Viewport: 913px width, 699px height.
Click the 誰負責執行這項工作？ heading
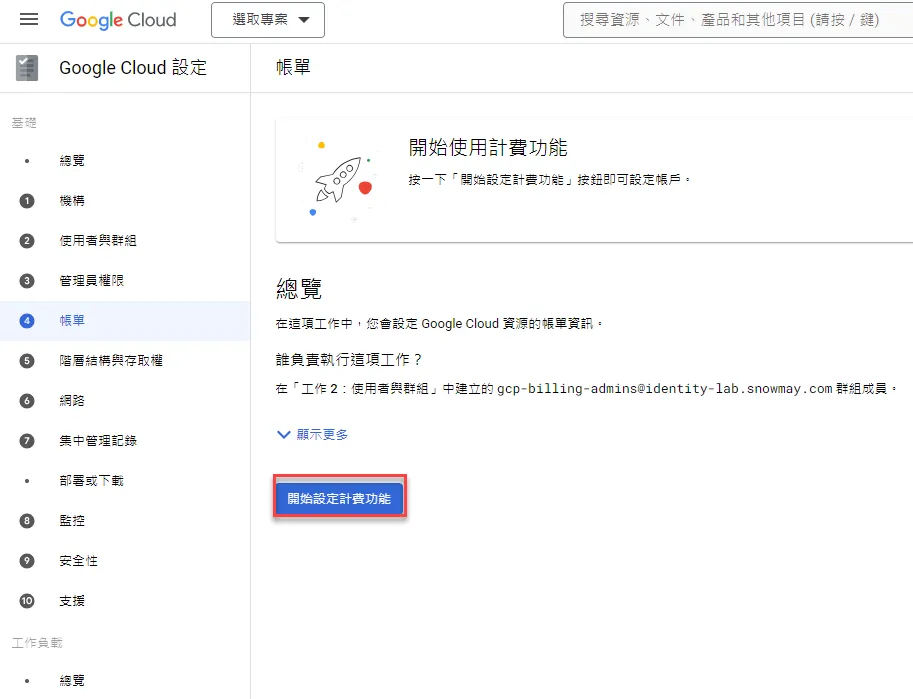pyautogui.click(x=349, y=359)
